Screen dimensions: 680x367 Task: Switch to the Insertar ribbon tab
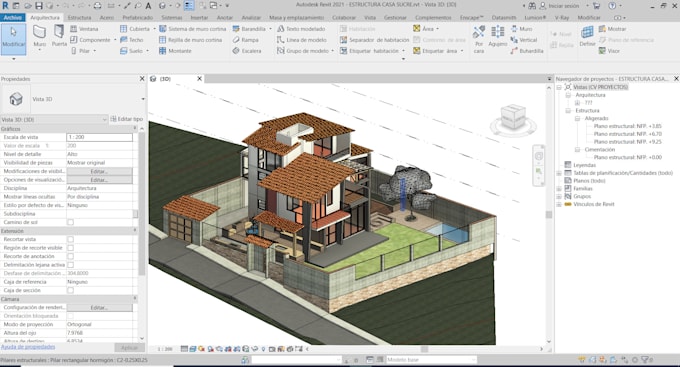tap(199, 18)
